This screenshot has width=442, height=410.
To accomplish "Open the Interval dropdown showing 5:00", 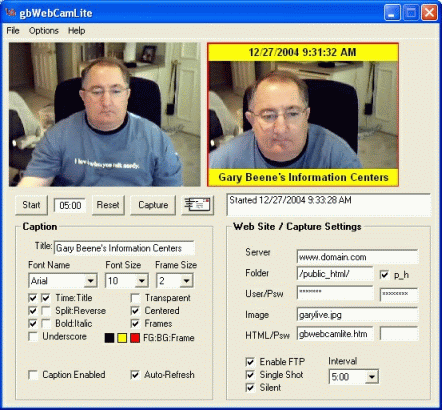I will coord(354,377).
